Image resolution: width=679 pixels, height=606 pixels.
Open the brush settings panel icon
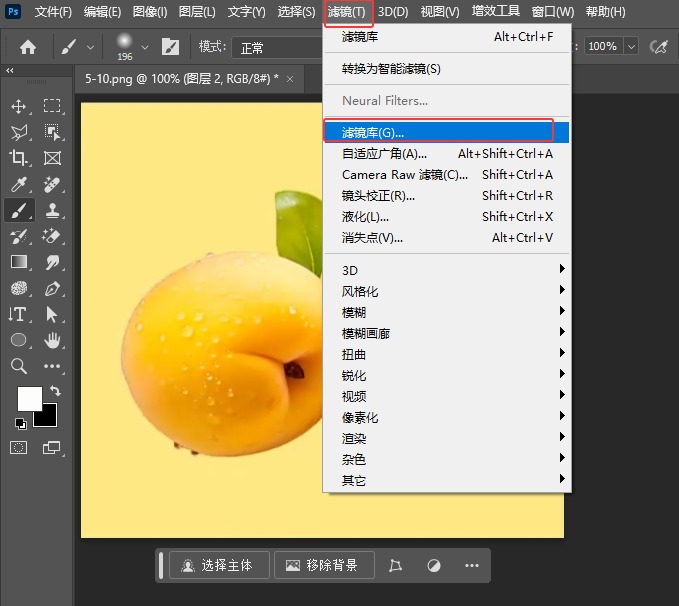point(170,46)
